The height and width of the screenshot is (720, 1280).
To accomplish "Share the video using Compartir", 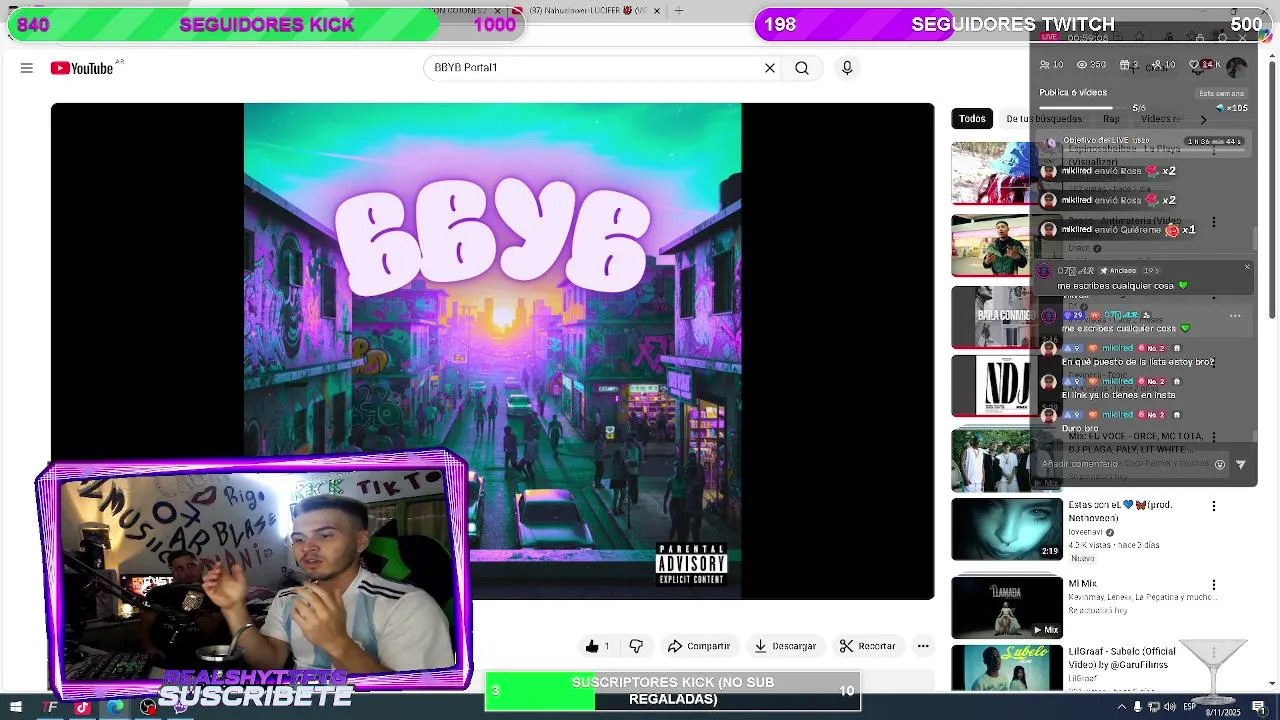I will [x=699, y=646].
